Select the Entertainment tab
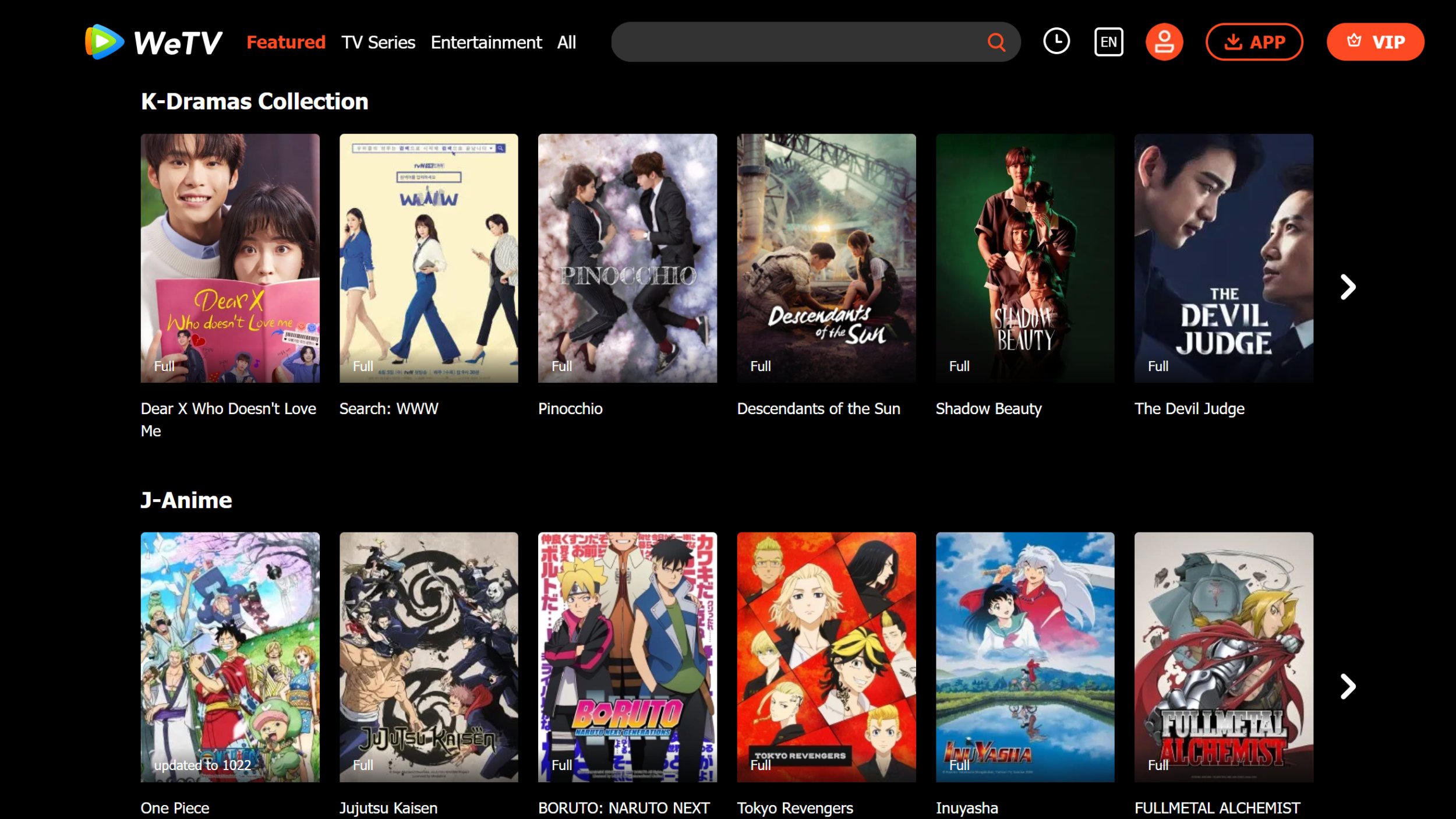This screenshot has width=1456, height=819. (486, 42)
